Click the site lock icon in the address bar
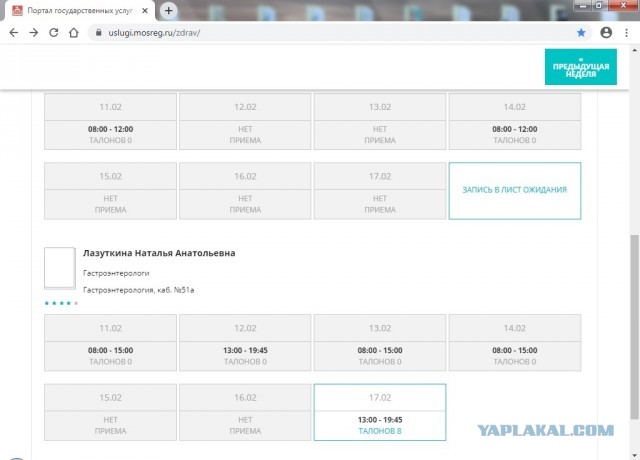The width and height of the screenshot is (640, 460). point(98,33)
